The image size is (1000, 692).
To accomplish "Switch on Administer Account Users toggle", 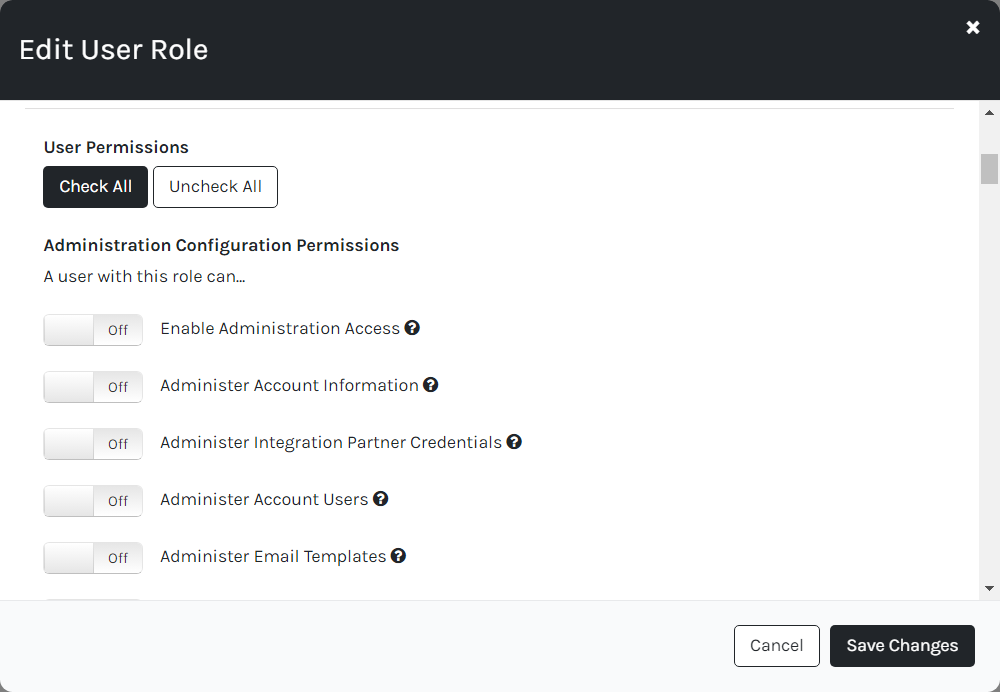I will coord(93,501).
